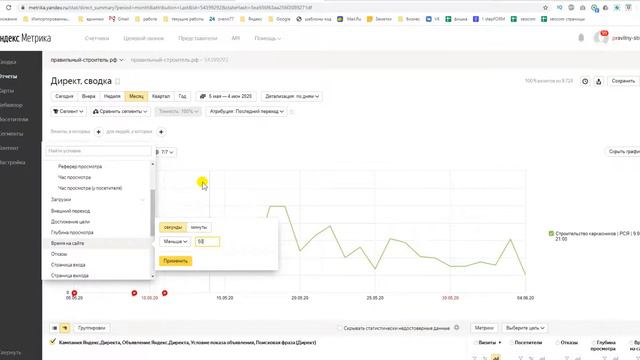640x360 pixels.
Task: Click the Скрыть график button
Action: (623, 151)
